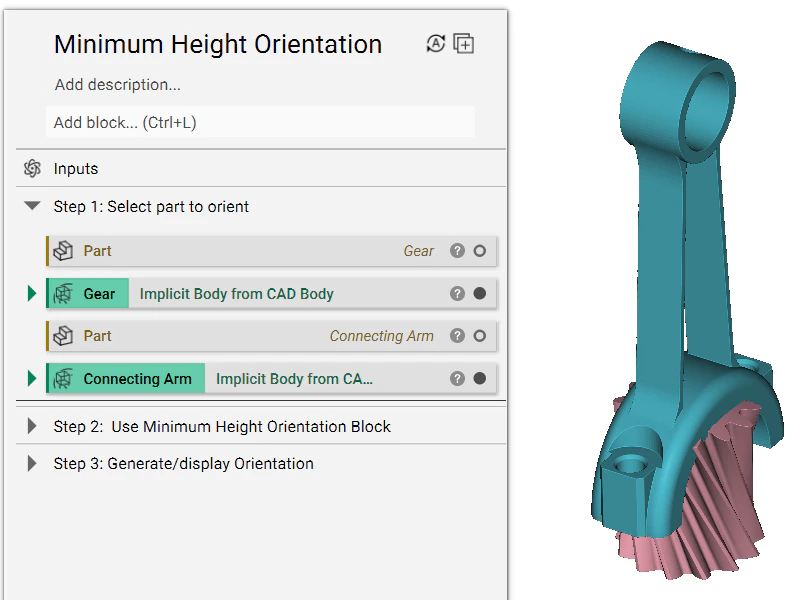Open help for Connecting Arm Part row

point(457,336)
